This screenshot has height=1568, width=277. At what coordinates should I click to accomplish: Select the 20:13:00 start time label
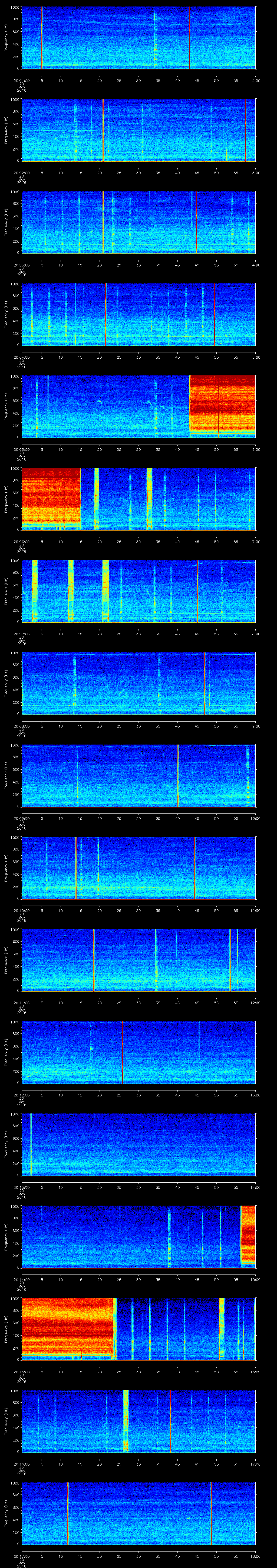[21, 1187]
